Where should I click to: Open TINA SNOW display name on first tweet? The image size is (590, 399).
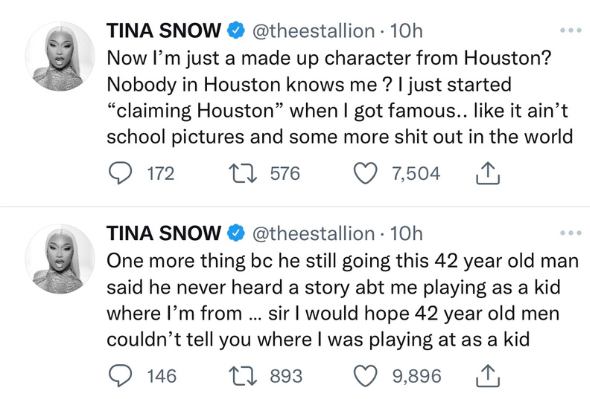click(164, 30)
